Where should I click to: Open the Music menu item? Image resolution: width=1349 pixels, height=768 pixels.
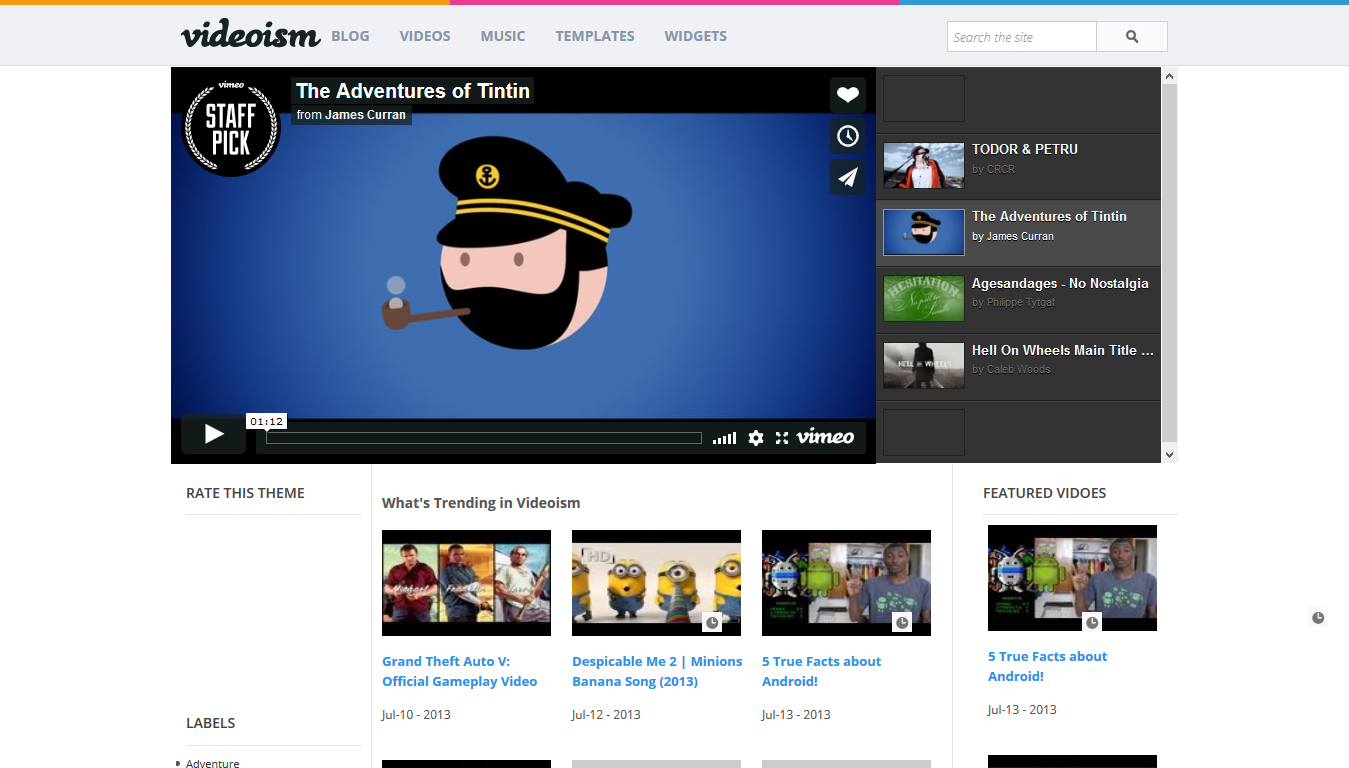(x=502, y=36)
